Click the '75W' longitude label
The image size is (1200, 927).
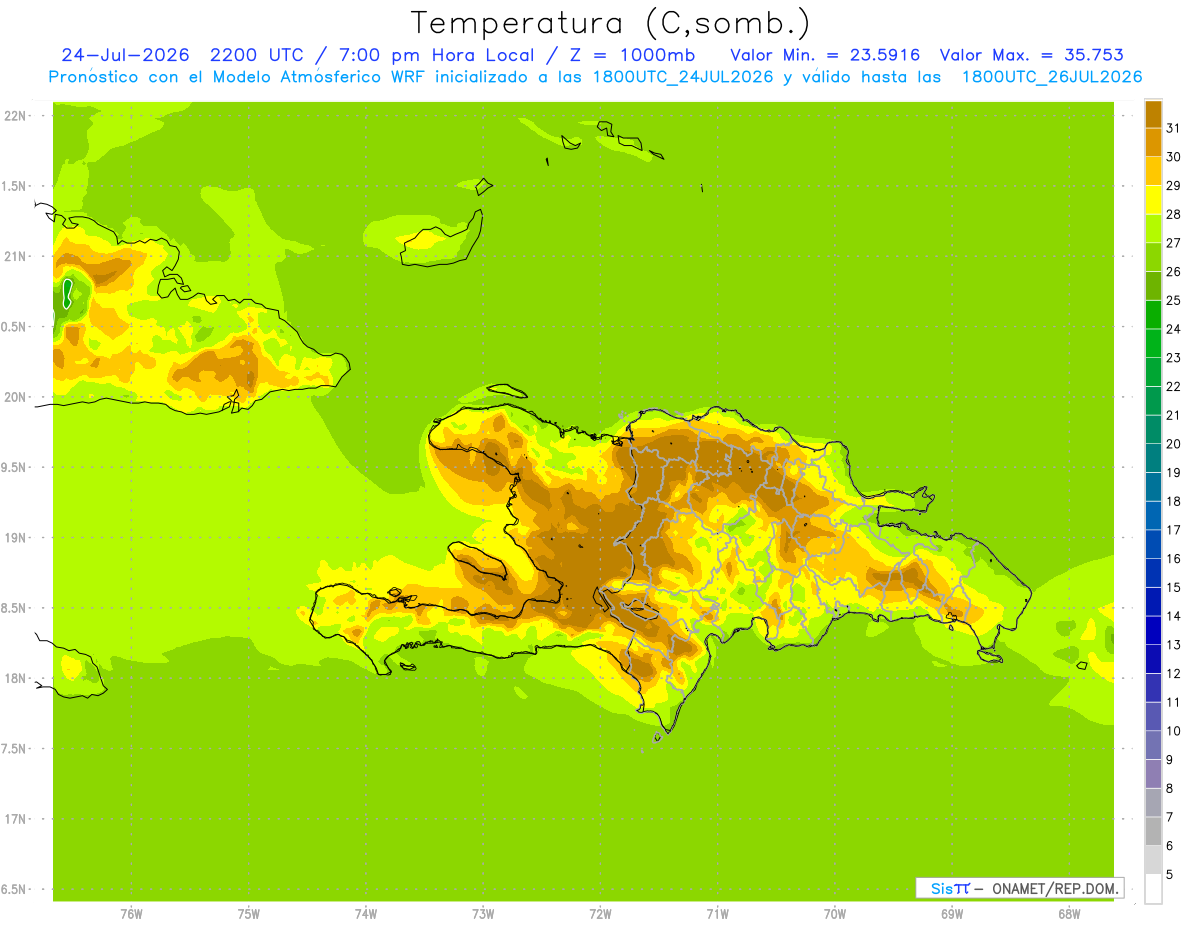pos(248,914)
